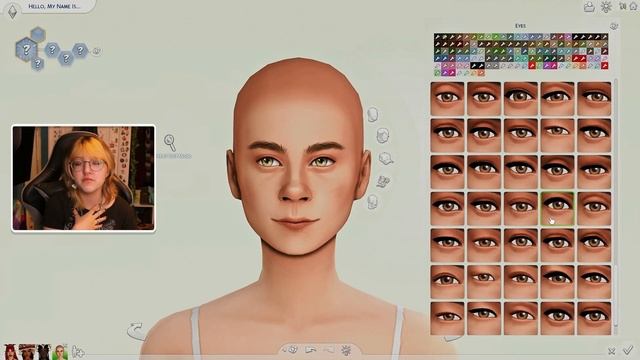
Task: Choose the first small trait hexagon right of aspiration
Action: pos(52,50)
